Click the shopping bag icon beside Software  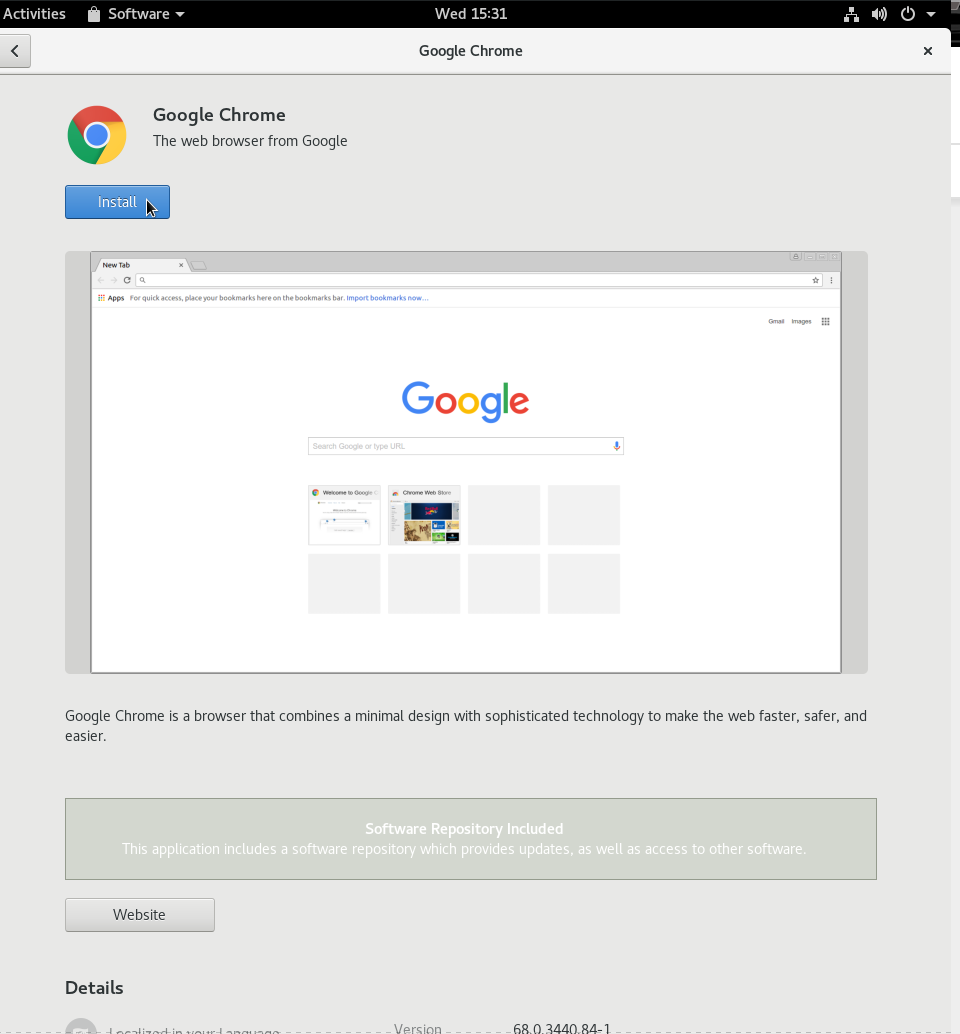pyautogui.click(x=94, y=14)
